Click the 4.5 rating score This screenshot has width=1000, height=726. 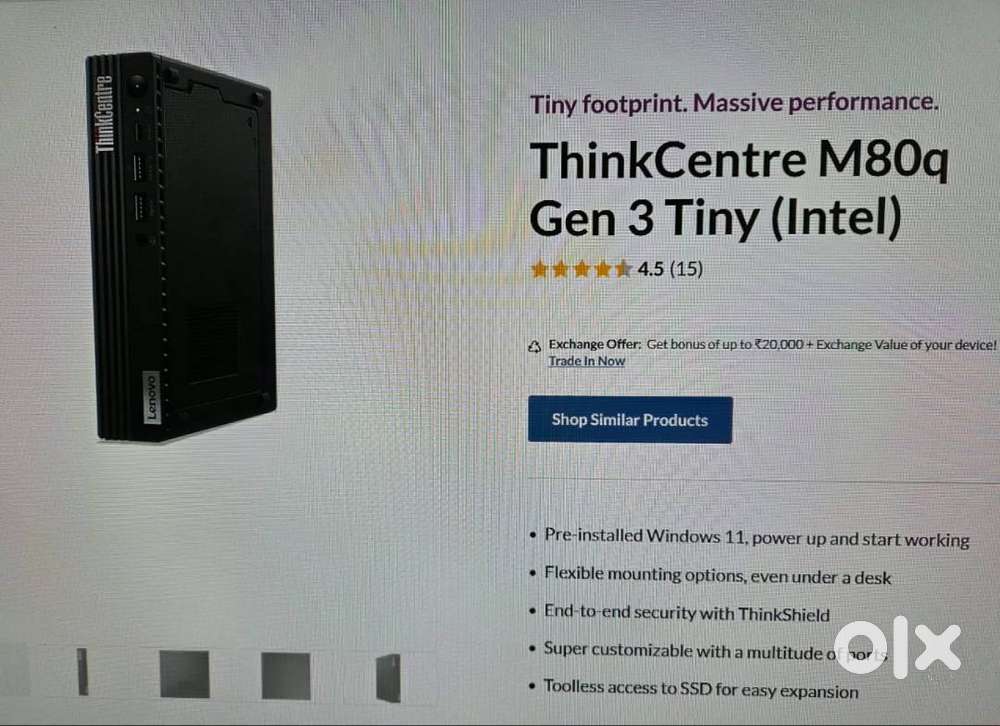click(651, 269)
